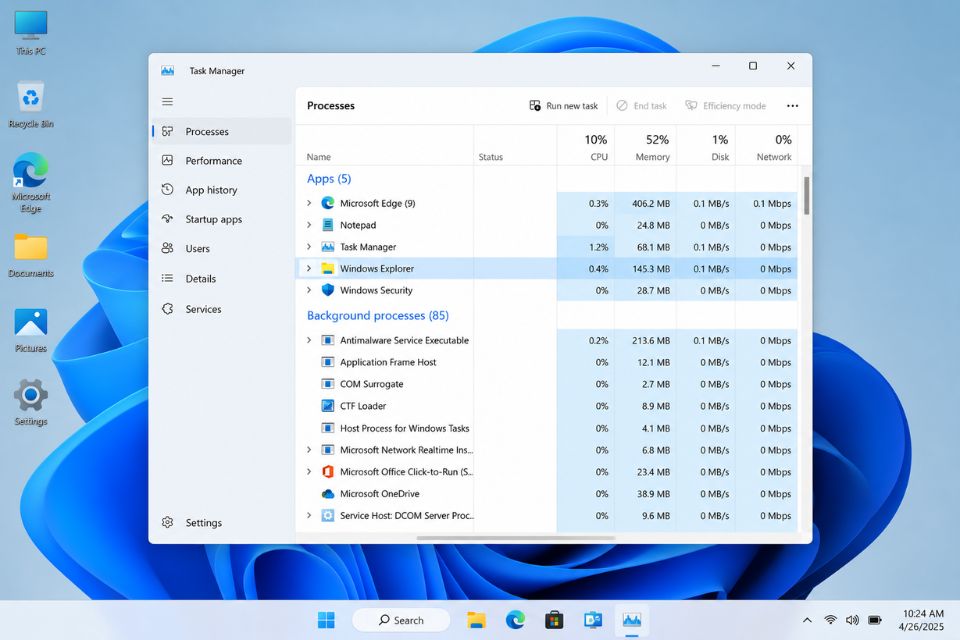This screenshot has width=960, height=640.
Task: Click the Windows Explorer folder icon in list
Action: tap(328, 268)
